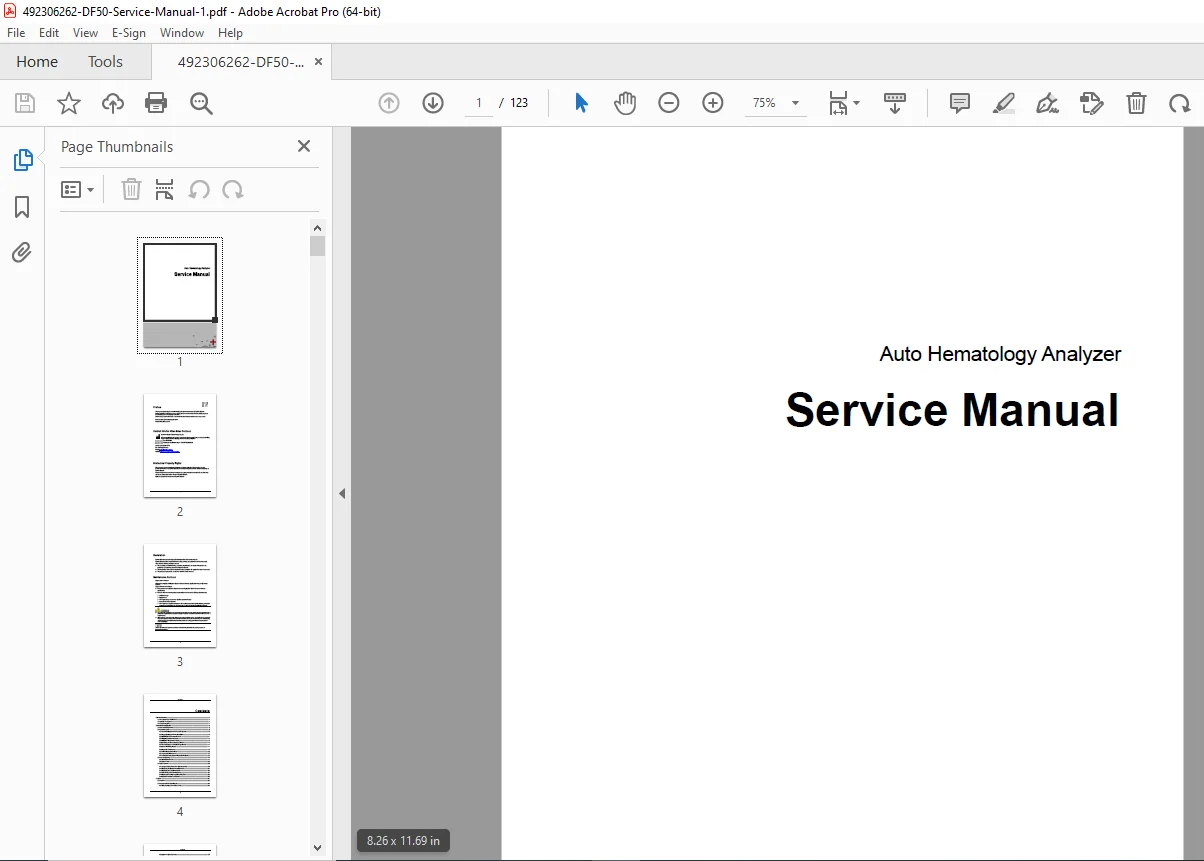1204x861 pixels.
Task: Open the View menu
Action: click(86, 33)
